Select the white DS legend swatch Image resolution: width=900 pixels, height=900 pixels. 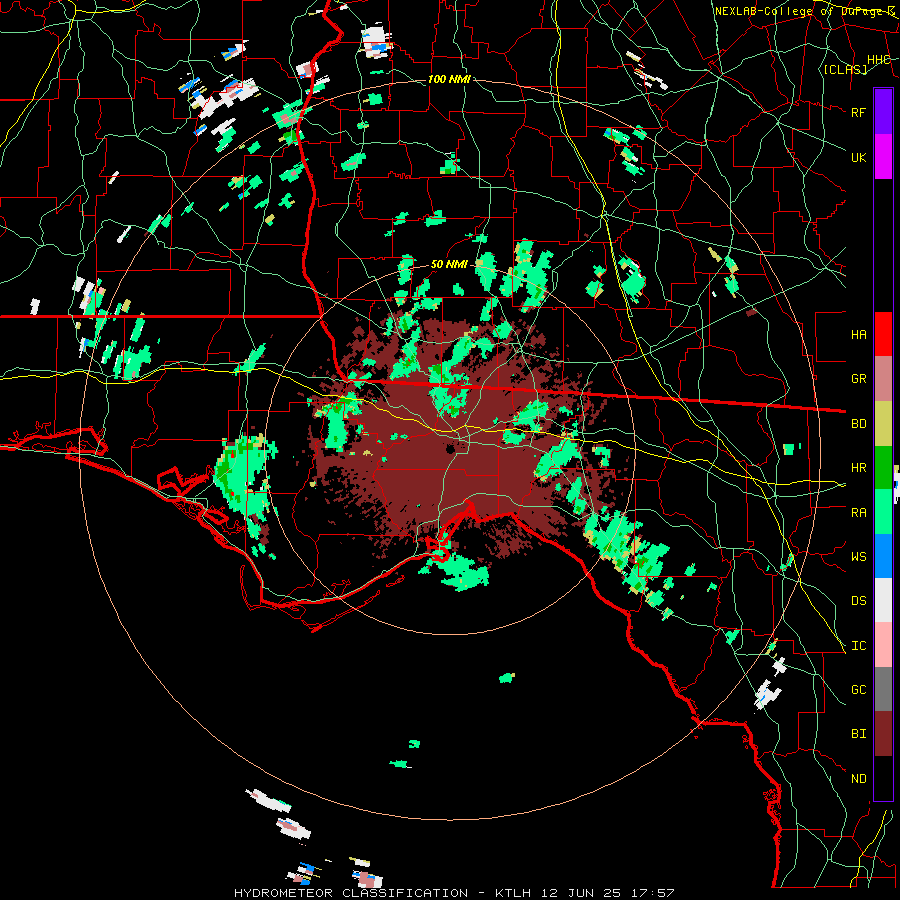[x=883, y=601]
